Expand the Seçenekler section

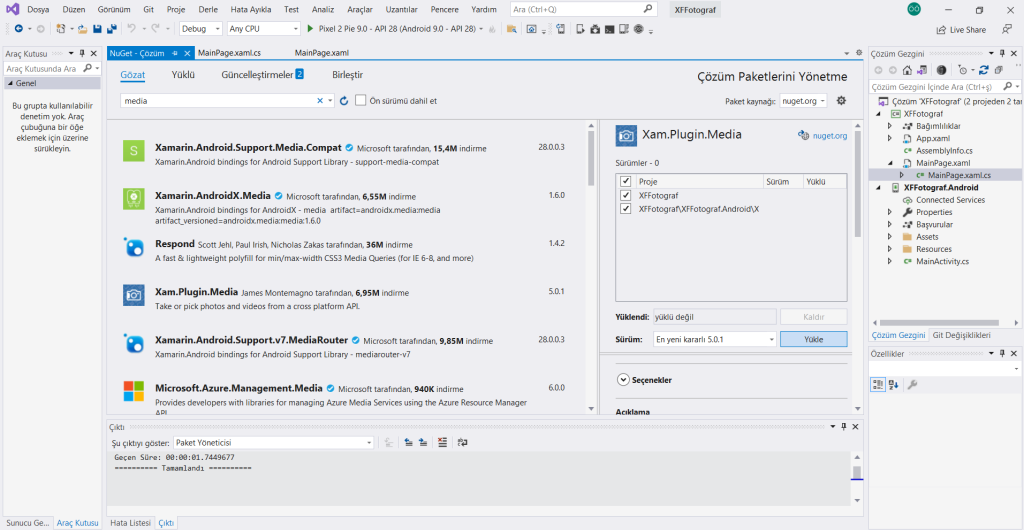pyautogui.click(x=624, y=380)
